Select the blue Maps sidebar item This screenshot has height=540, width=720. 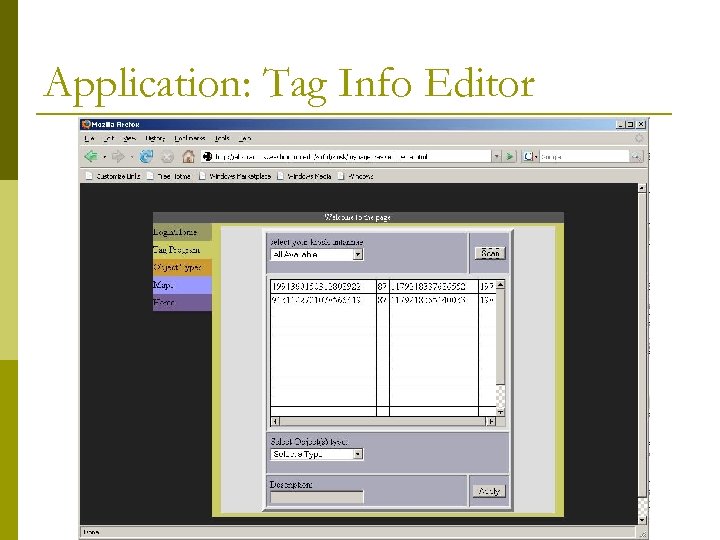(x=182, y=285)
